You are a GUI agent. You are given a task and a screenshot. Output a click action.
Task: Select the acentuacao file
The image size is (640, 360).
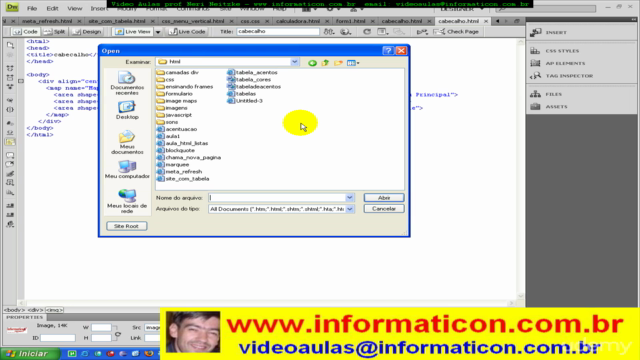coord(177,129)
